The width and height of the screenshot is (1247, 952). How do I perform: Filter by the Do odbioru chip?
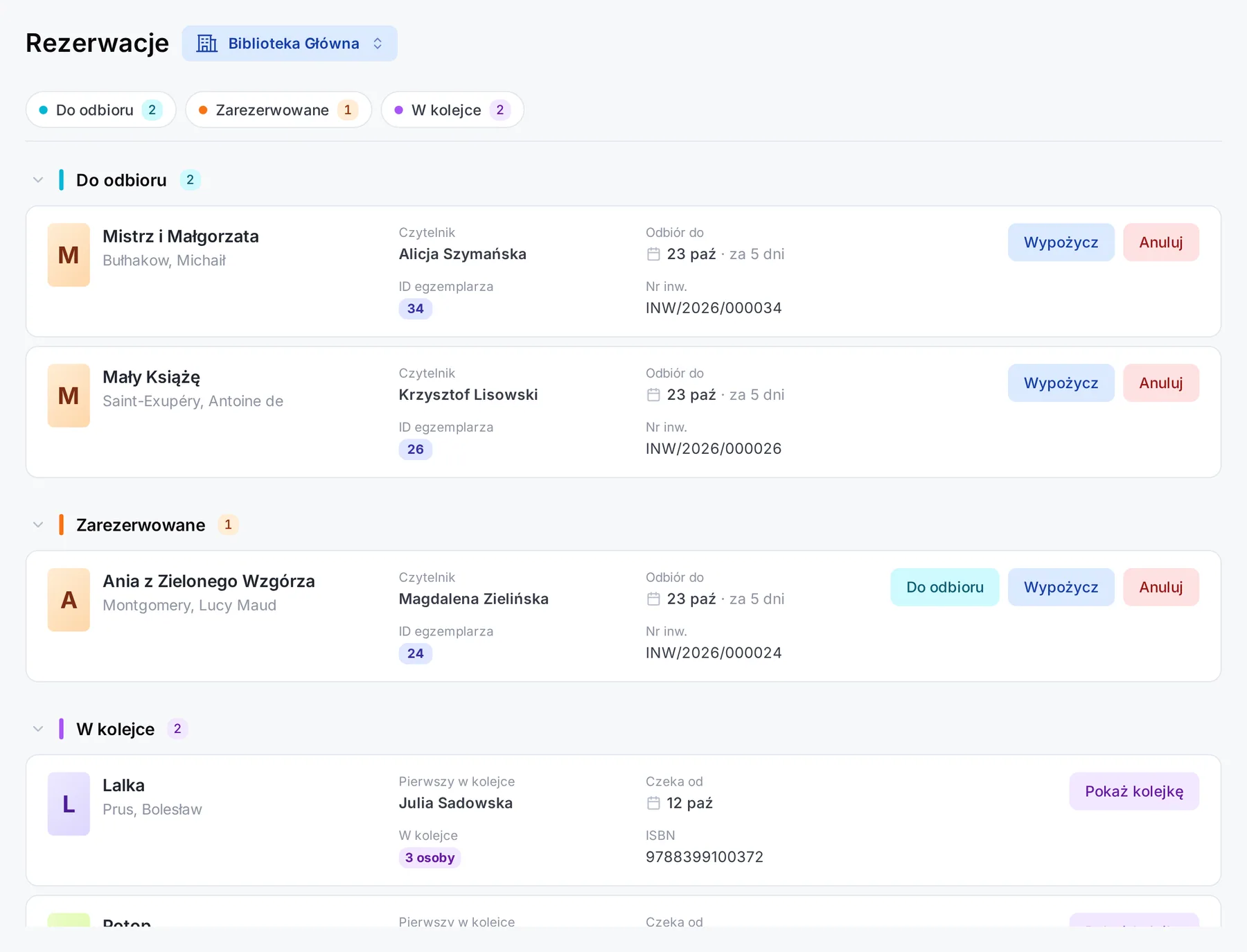pos(101,110)
